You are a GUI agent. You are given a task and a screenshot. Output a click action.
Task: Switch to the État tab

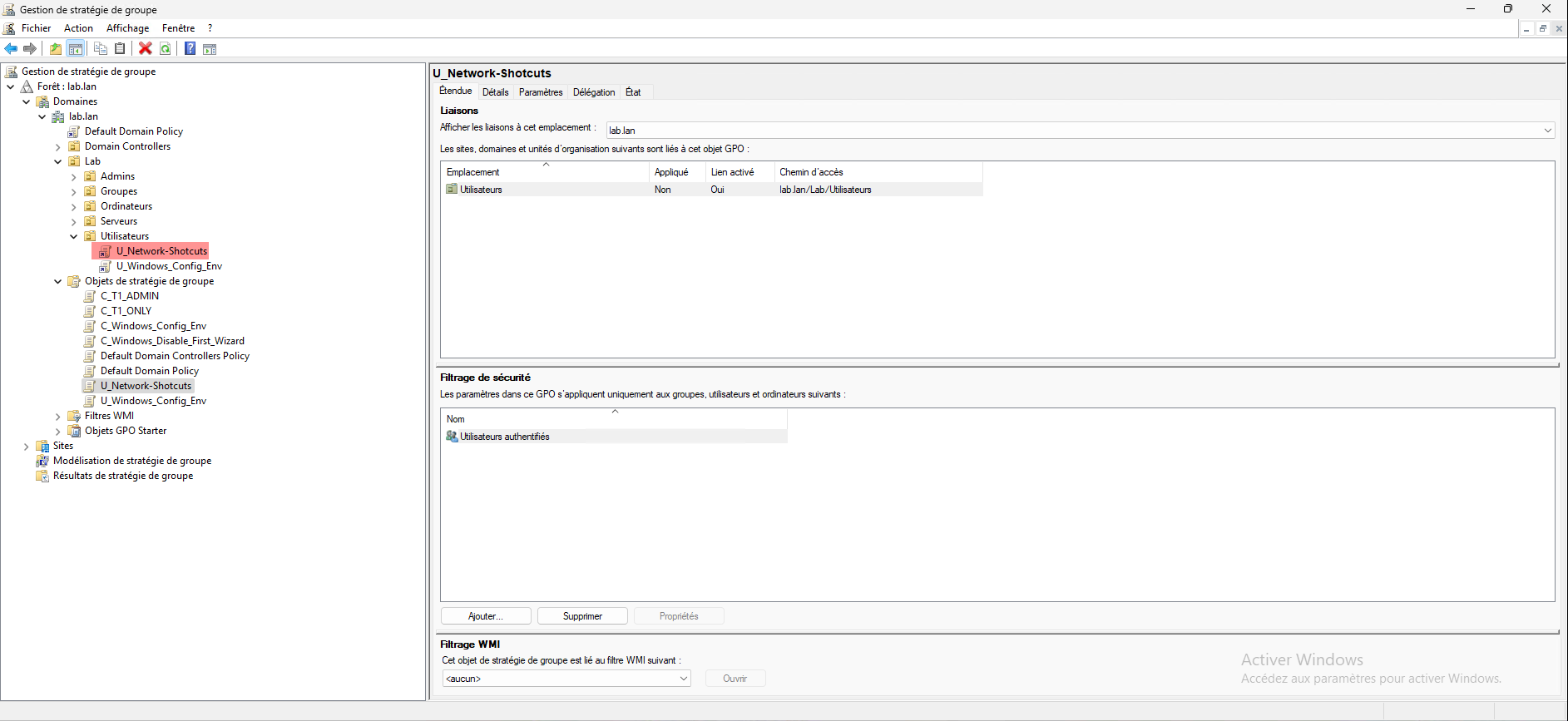click(x=633, y=92)
